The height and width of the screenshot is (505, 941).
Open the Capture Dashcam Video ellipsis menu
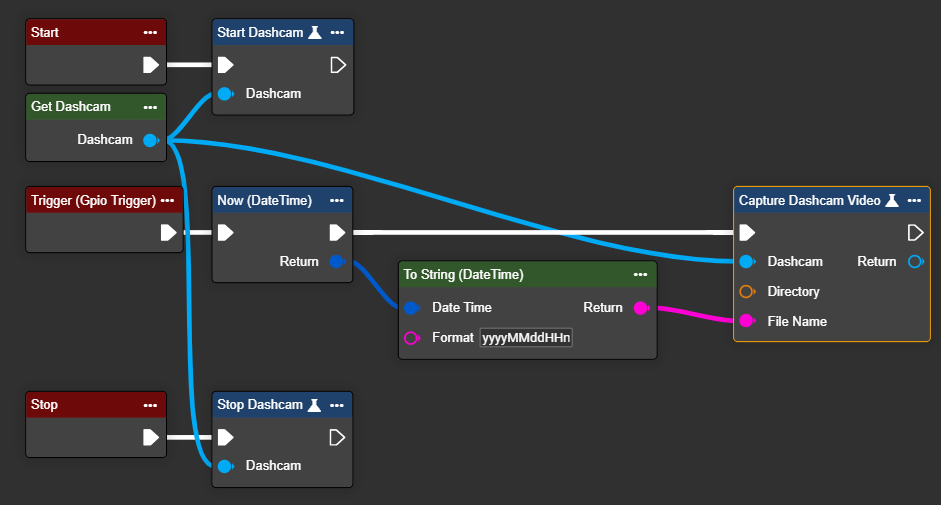tap(914, 200)
